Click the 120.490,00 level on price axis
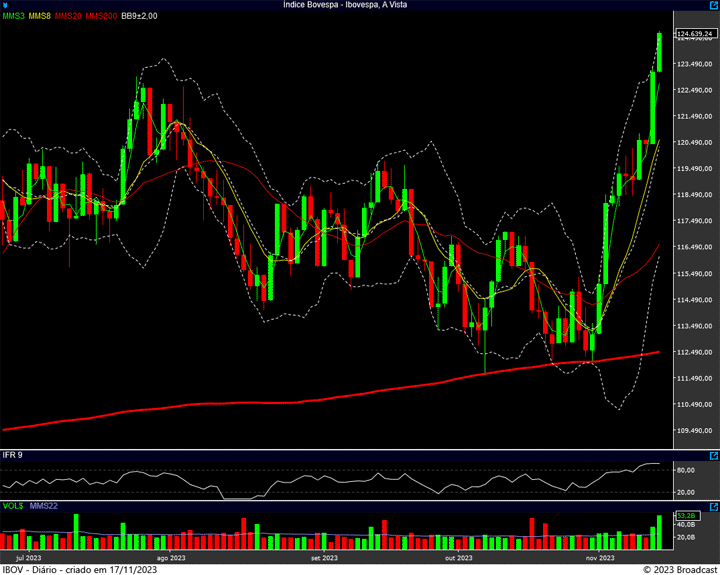720x575 pixels. pos(694,142)
